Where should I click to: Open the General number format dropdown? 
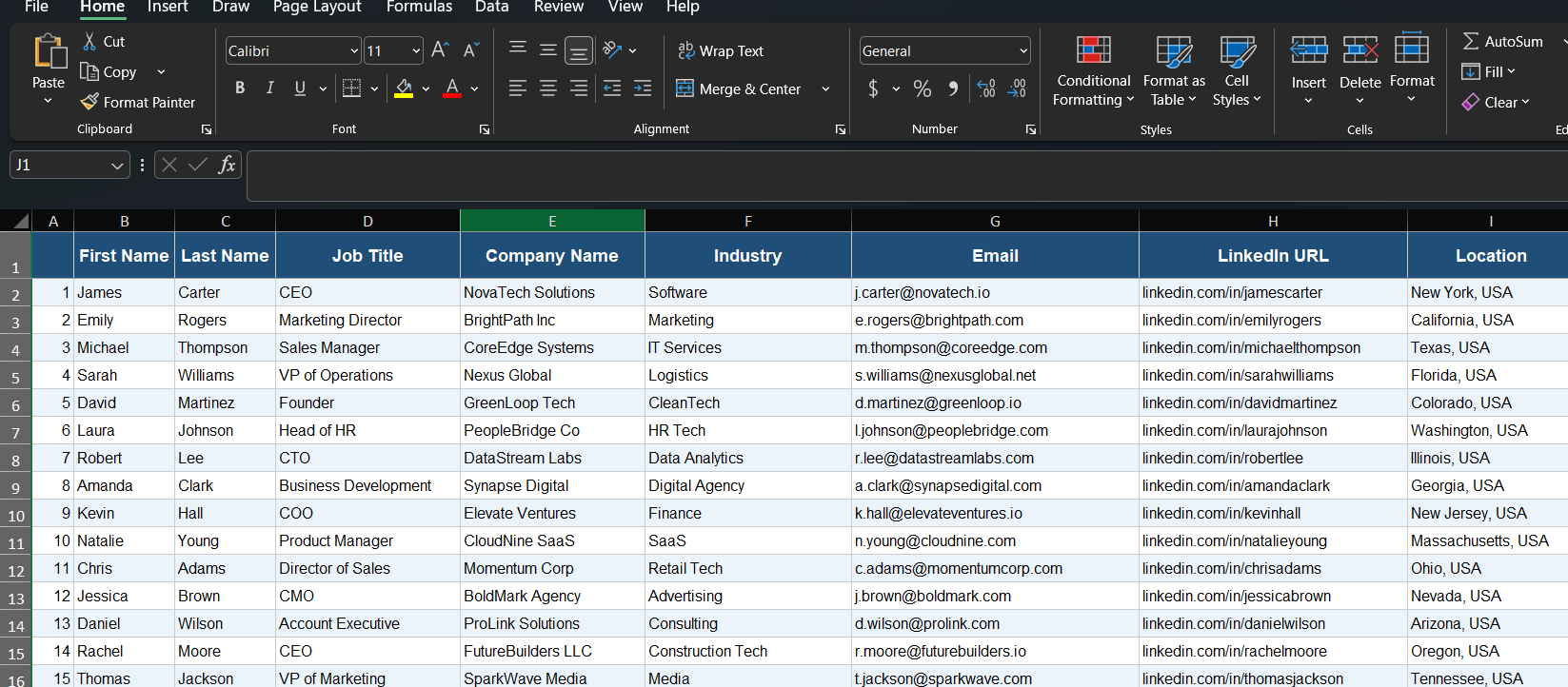coord(1023,50)
